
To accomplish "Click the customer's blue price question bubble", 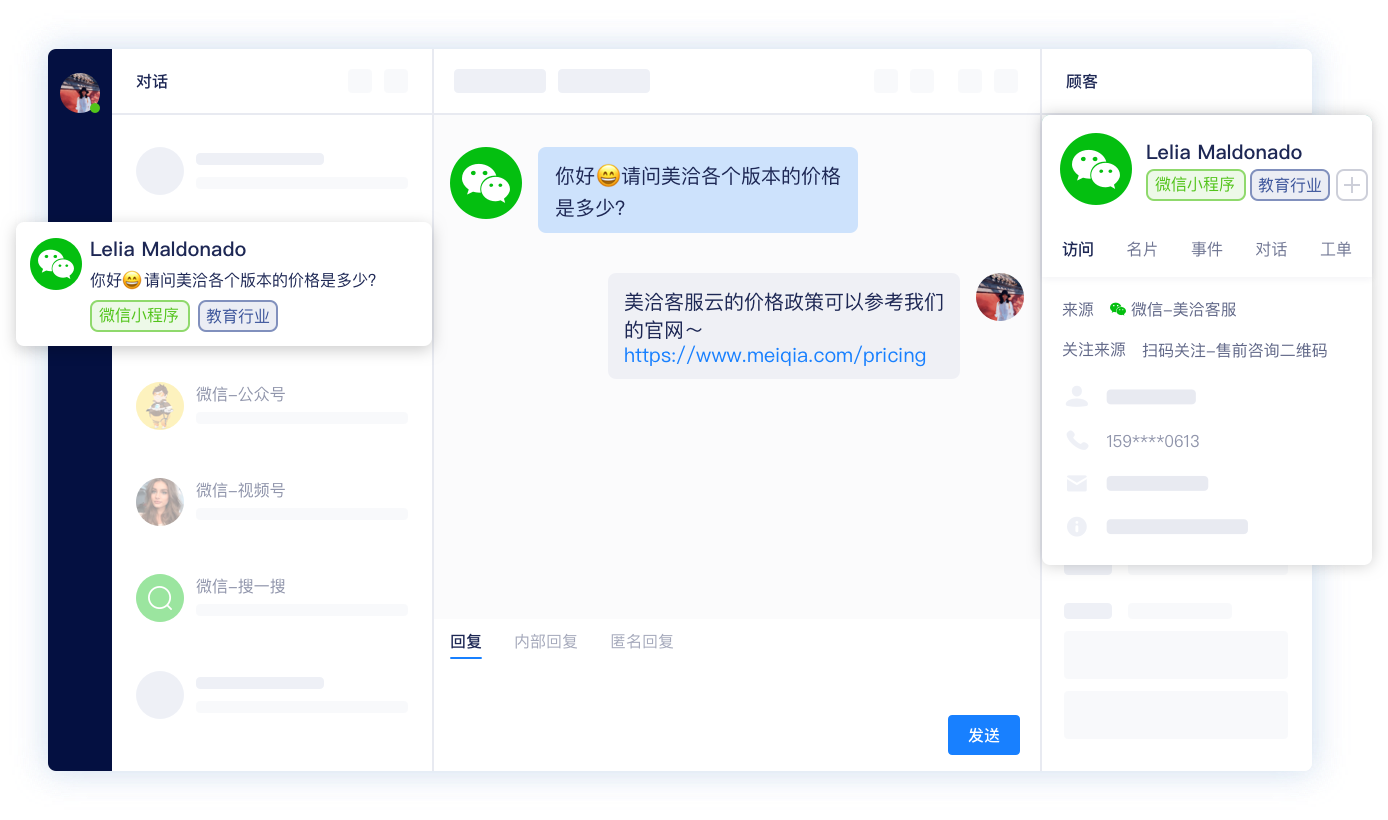I will click(x=698, y=190).
